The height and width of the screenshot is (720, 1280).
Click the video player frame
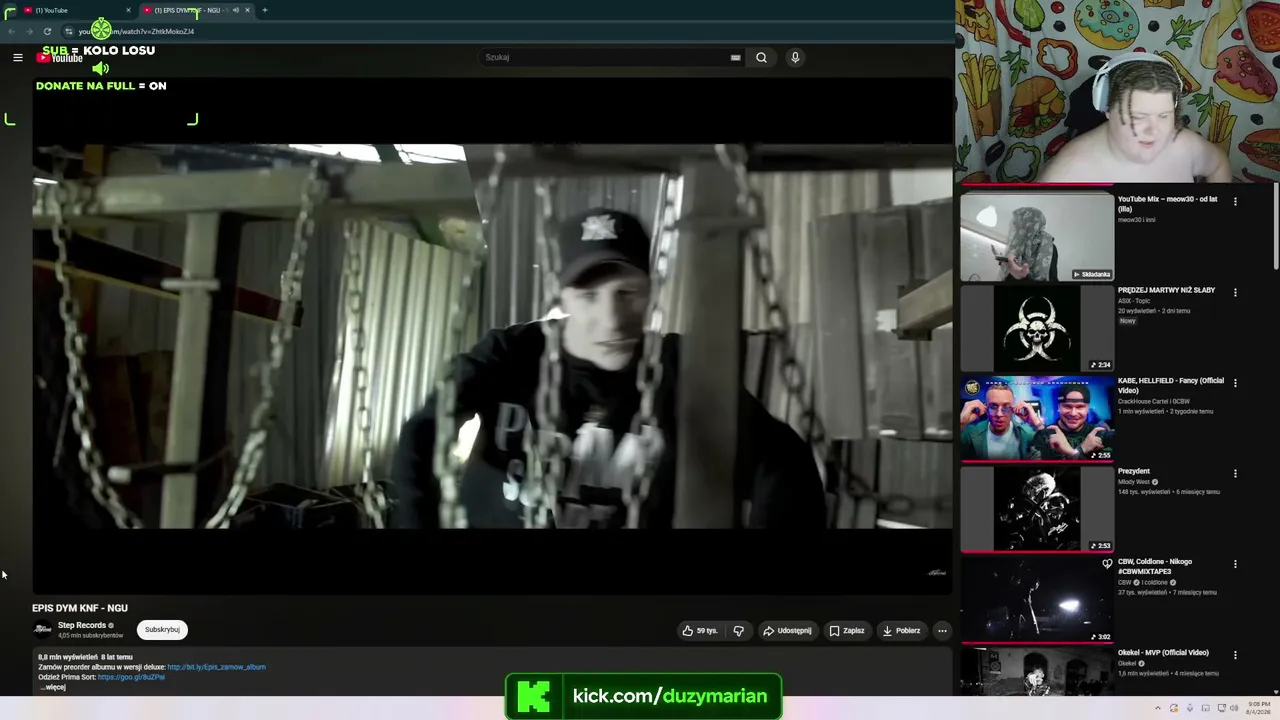pyautogui.click(x=492, y=336)
